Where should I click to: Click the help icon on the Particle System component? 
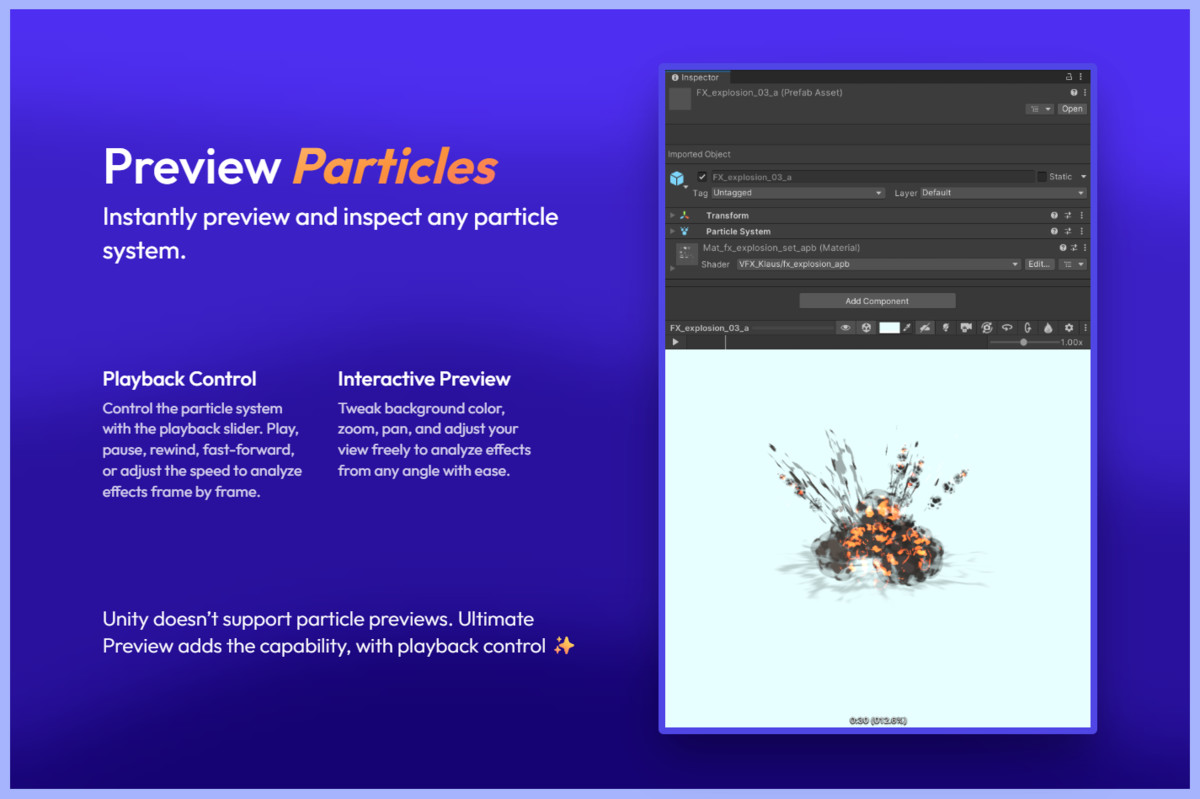point(1054,231)
